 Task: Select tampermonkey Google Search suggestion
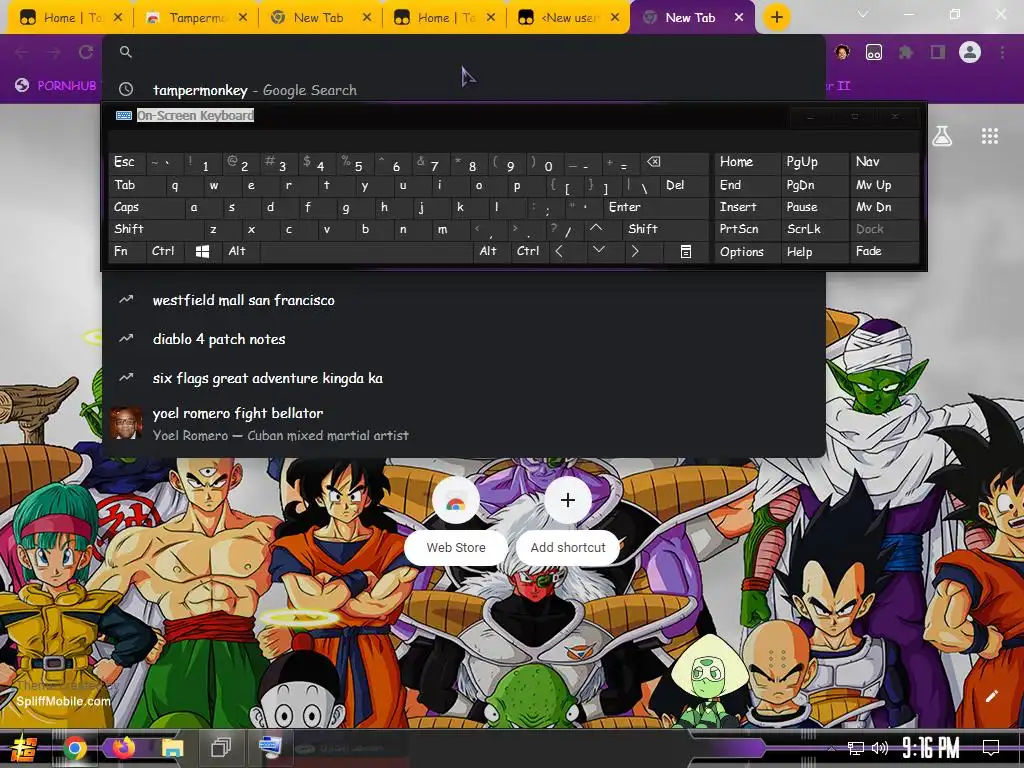[x=463, y=90]
